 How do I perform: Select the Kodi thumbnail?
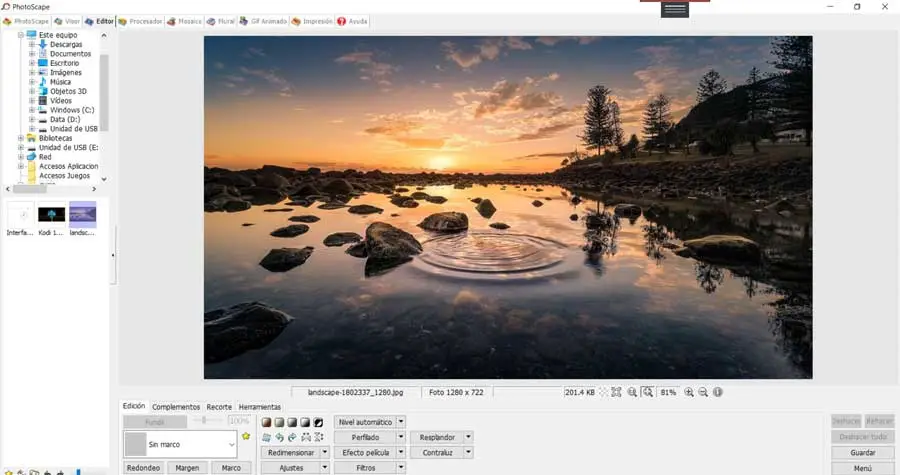(51, 218)
